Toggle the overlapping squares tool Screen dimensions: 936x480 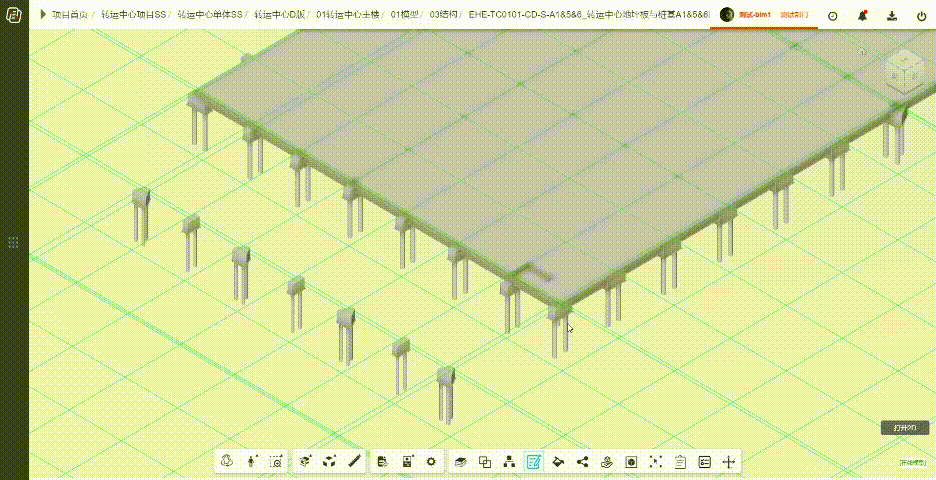pyautogui.click(x=485, y=462)
